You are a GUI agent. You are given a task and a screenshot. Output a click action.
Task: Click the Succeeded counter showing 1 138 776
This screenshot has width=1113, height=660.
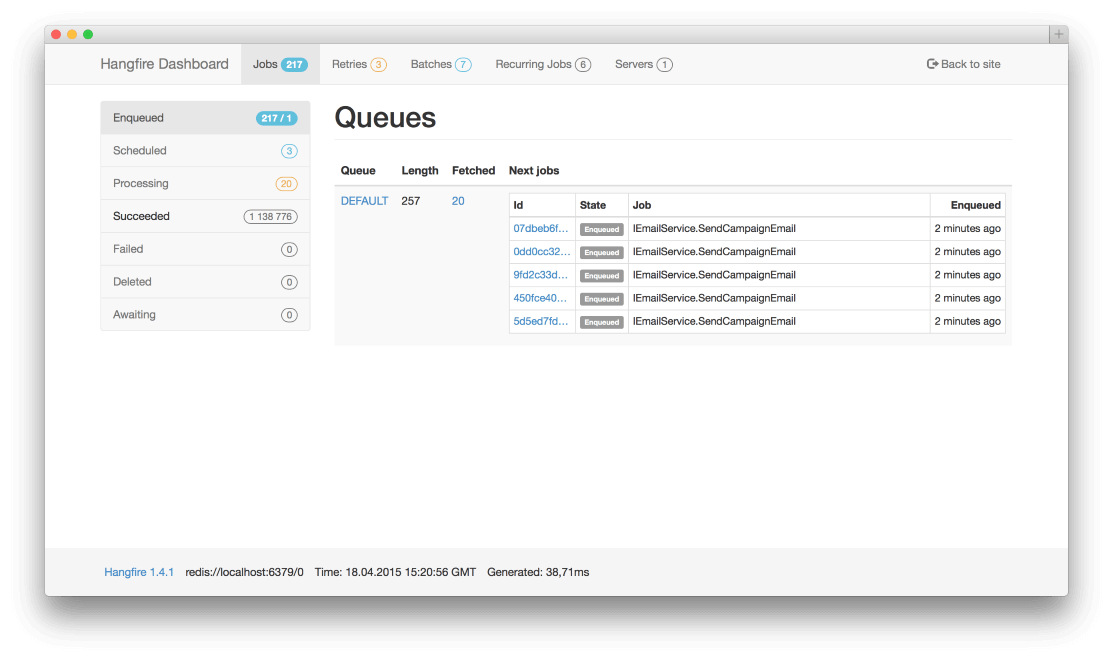(270, 216)
